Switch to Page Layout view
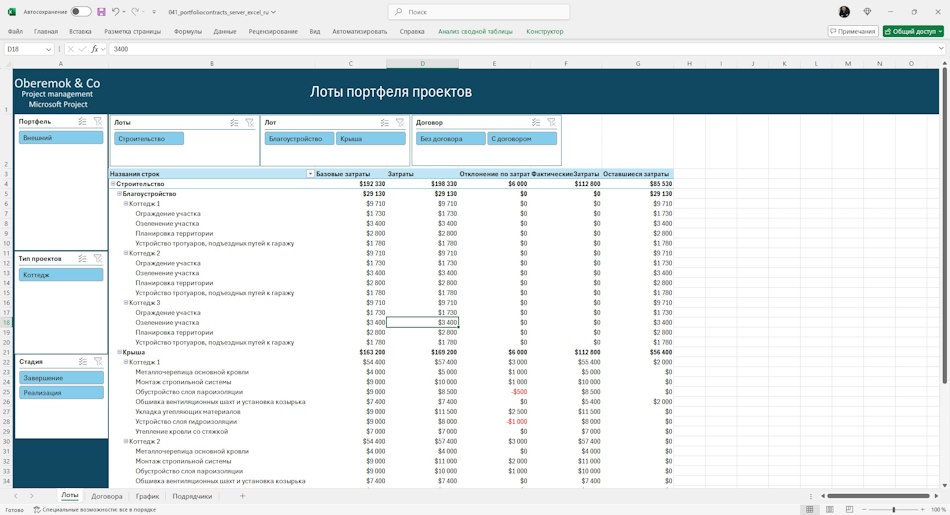Screen dimensions: 950x515 (x=829, y=510)
